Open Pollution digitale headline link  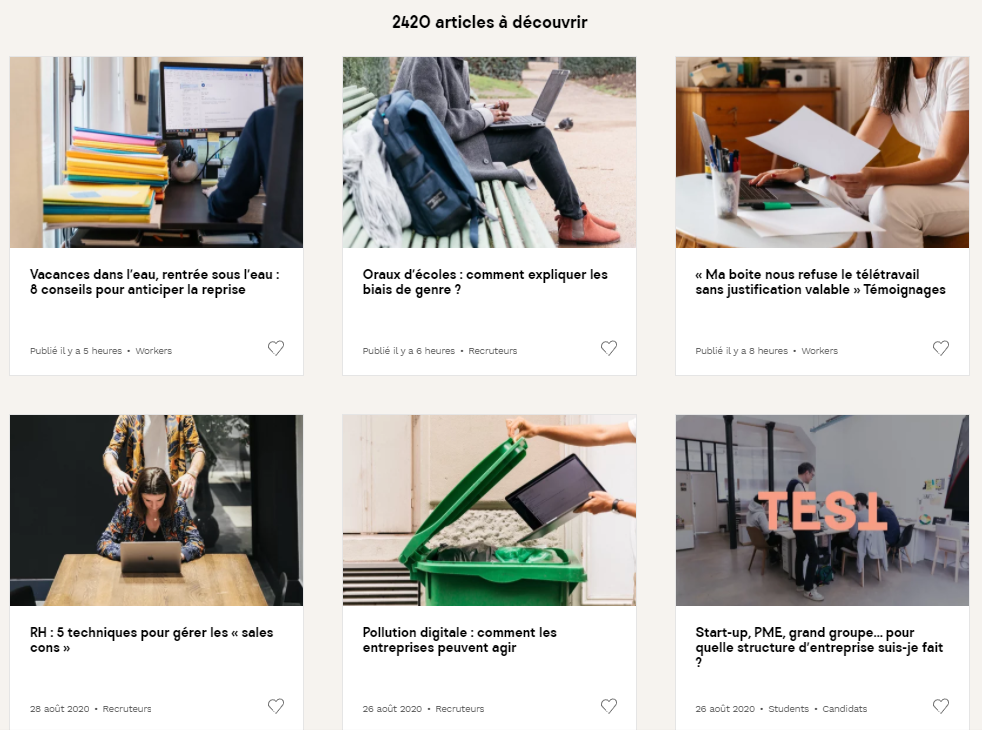point(459,640)
